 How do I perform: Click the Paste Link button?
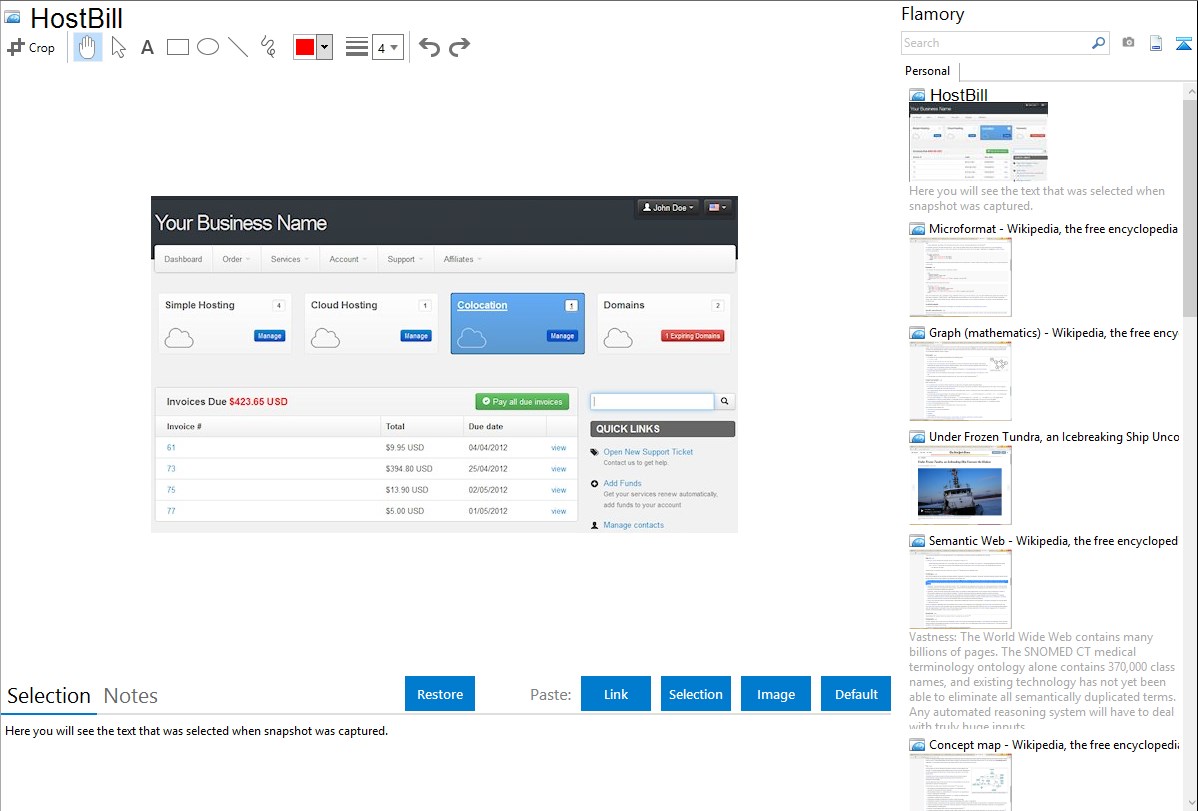pos(616,694)
